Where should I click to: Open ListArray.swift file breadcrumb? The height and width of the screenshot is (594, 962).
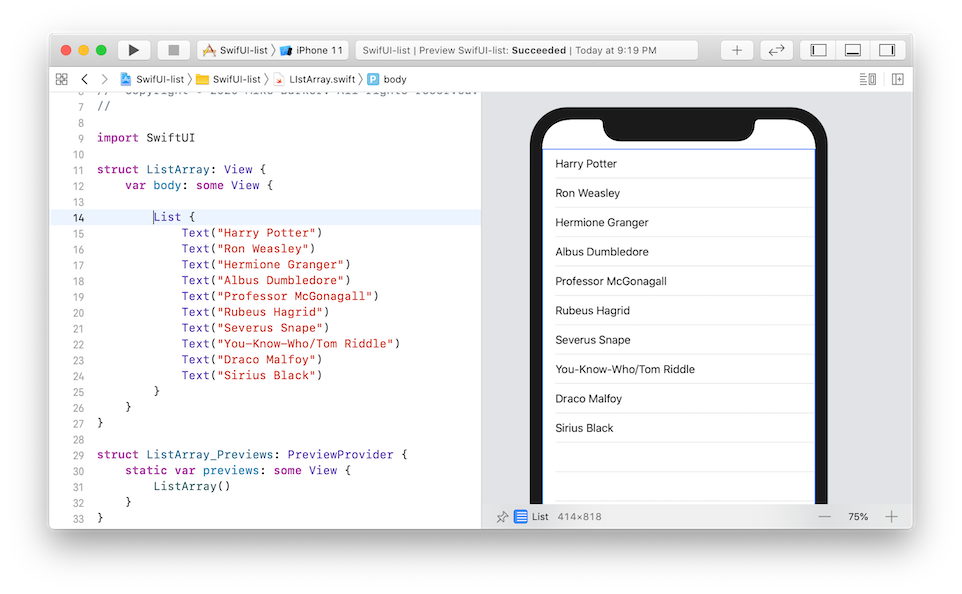314,79
